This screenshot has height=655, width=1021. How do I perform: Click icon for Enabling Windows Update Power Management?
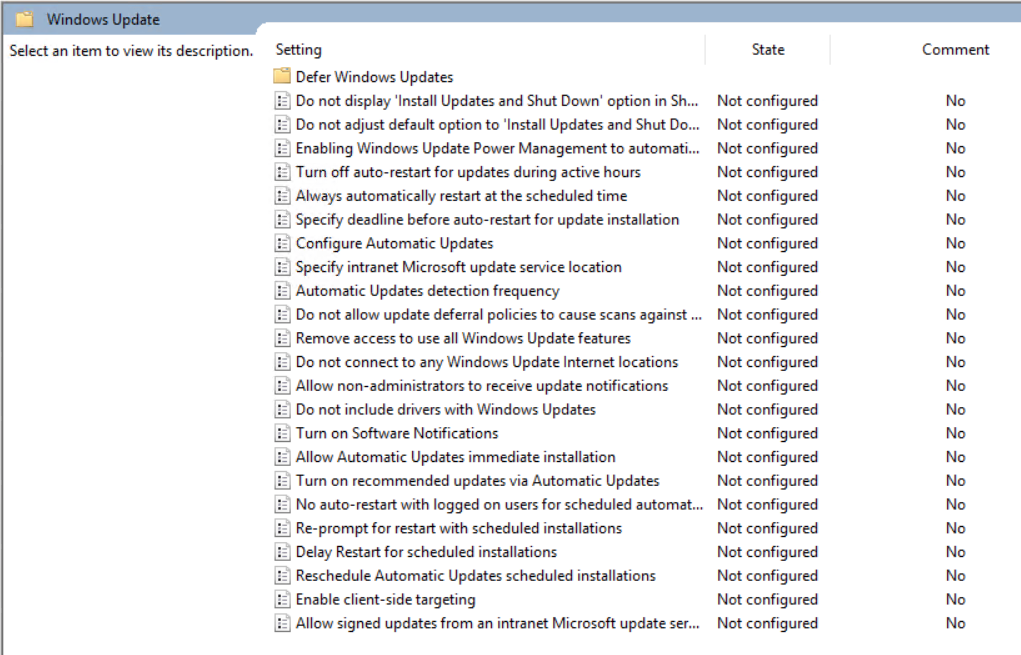pos(282,148)
